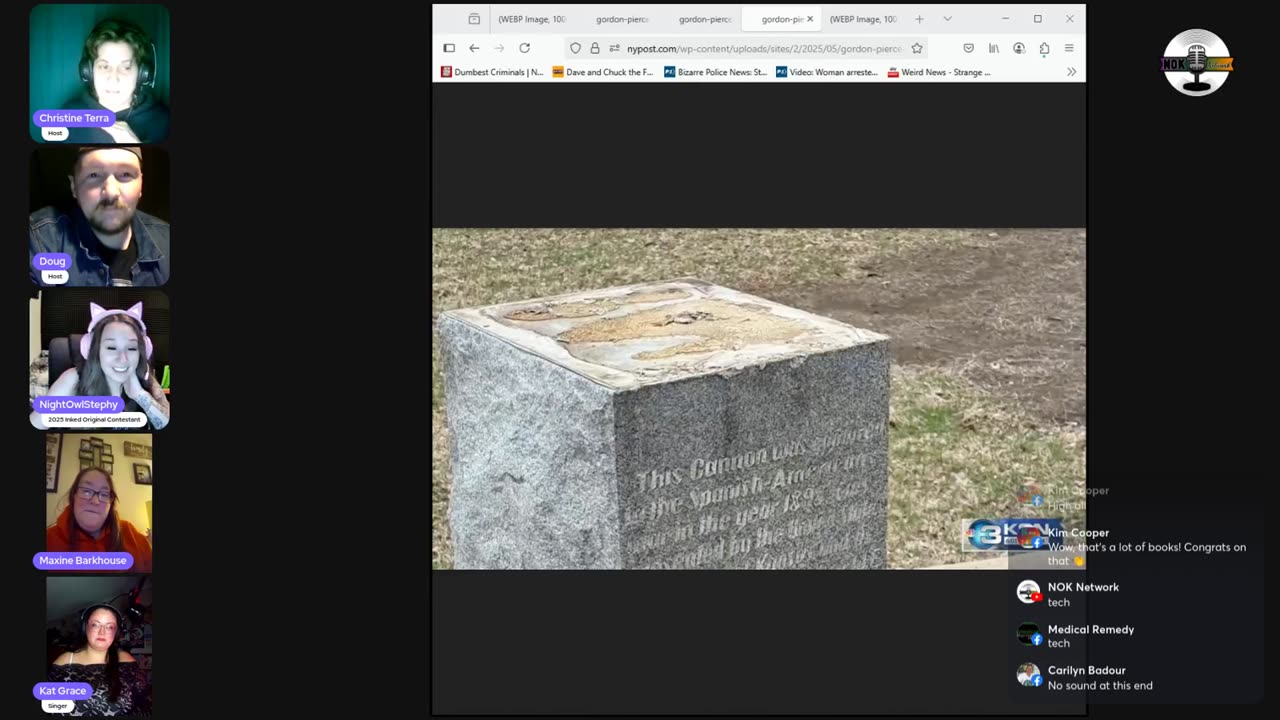Click the granite monument image in the page
The height and width of the screenshot is (720, 1280).
click(759, 399)
